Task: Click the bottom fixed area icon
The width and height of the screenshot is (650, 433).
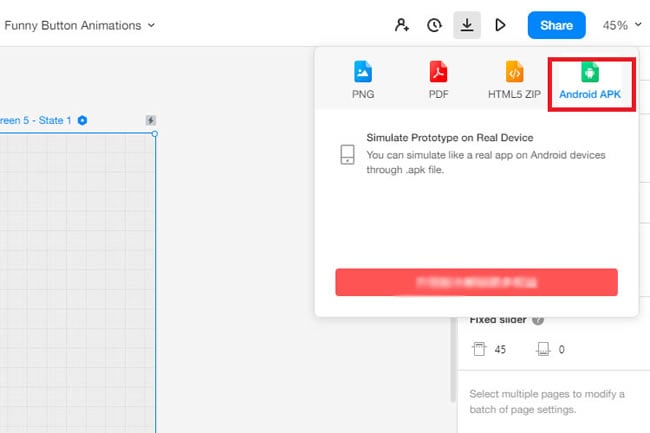Action: pos(543,349)
